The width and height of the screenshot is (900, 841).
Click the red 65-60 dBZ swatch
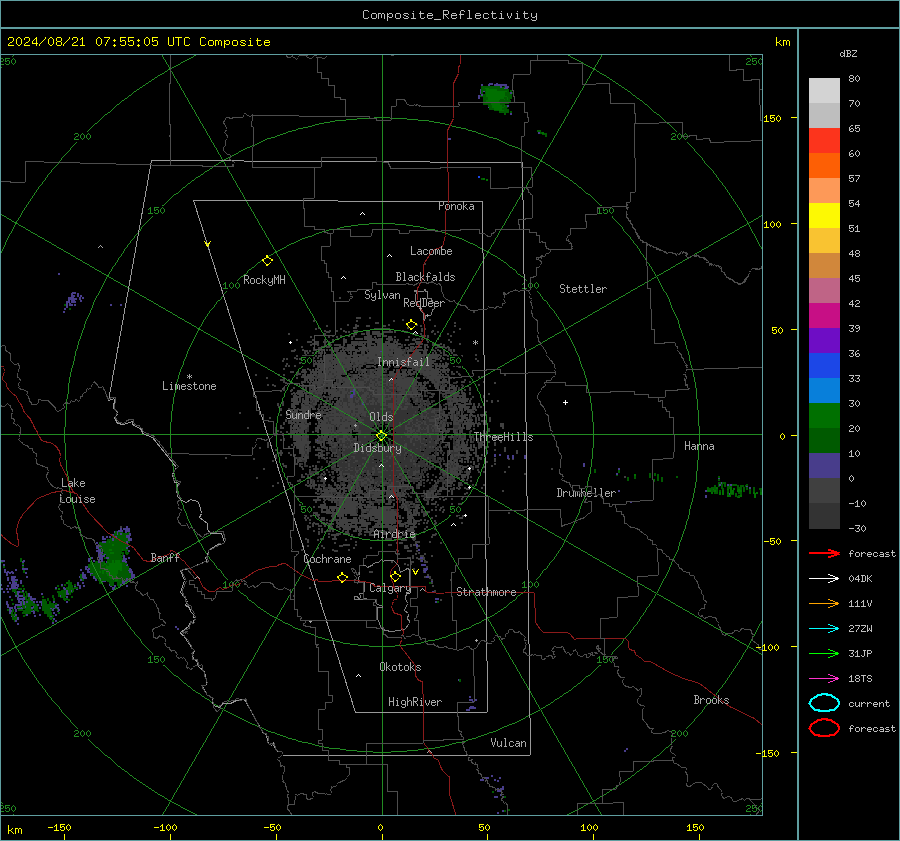tap(824, 140)
